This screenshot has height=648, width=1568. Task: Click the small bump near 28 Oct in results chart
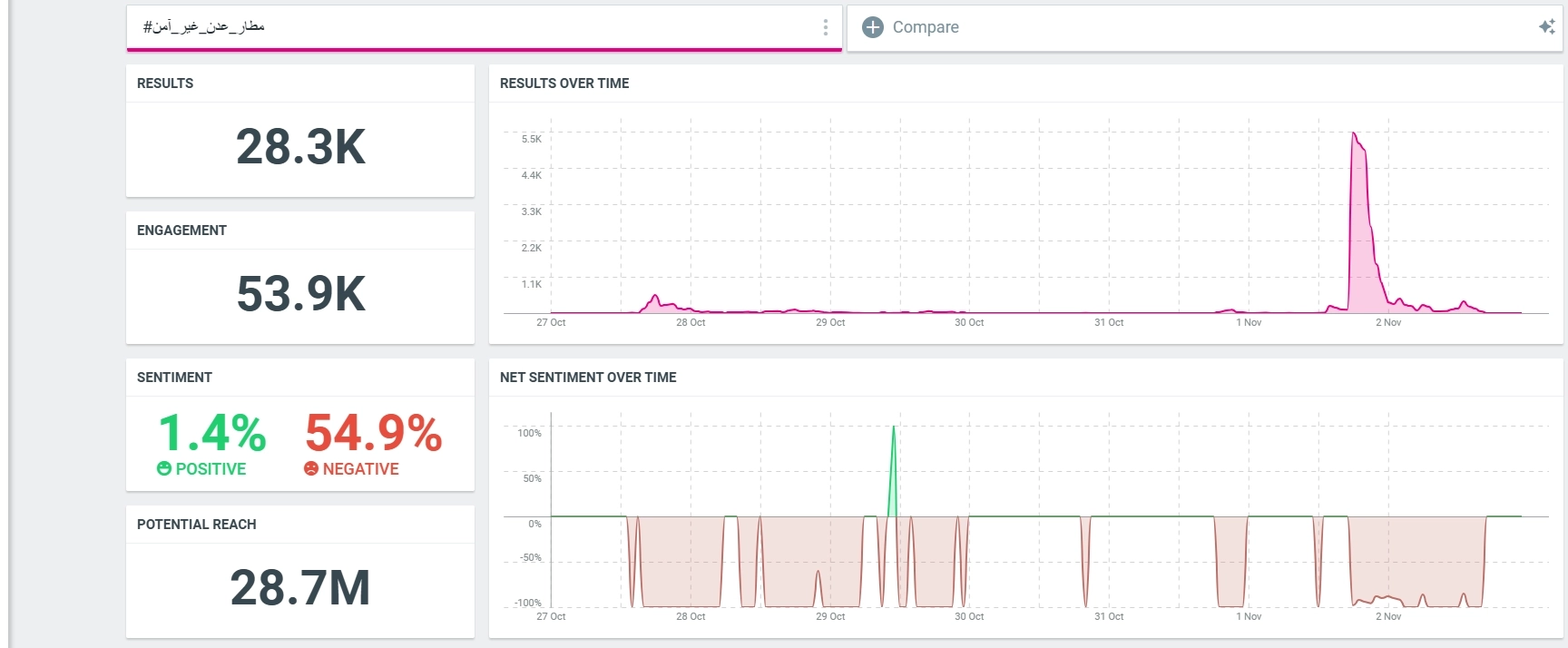[x=654, y=299]
